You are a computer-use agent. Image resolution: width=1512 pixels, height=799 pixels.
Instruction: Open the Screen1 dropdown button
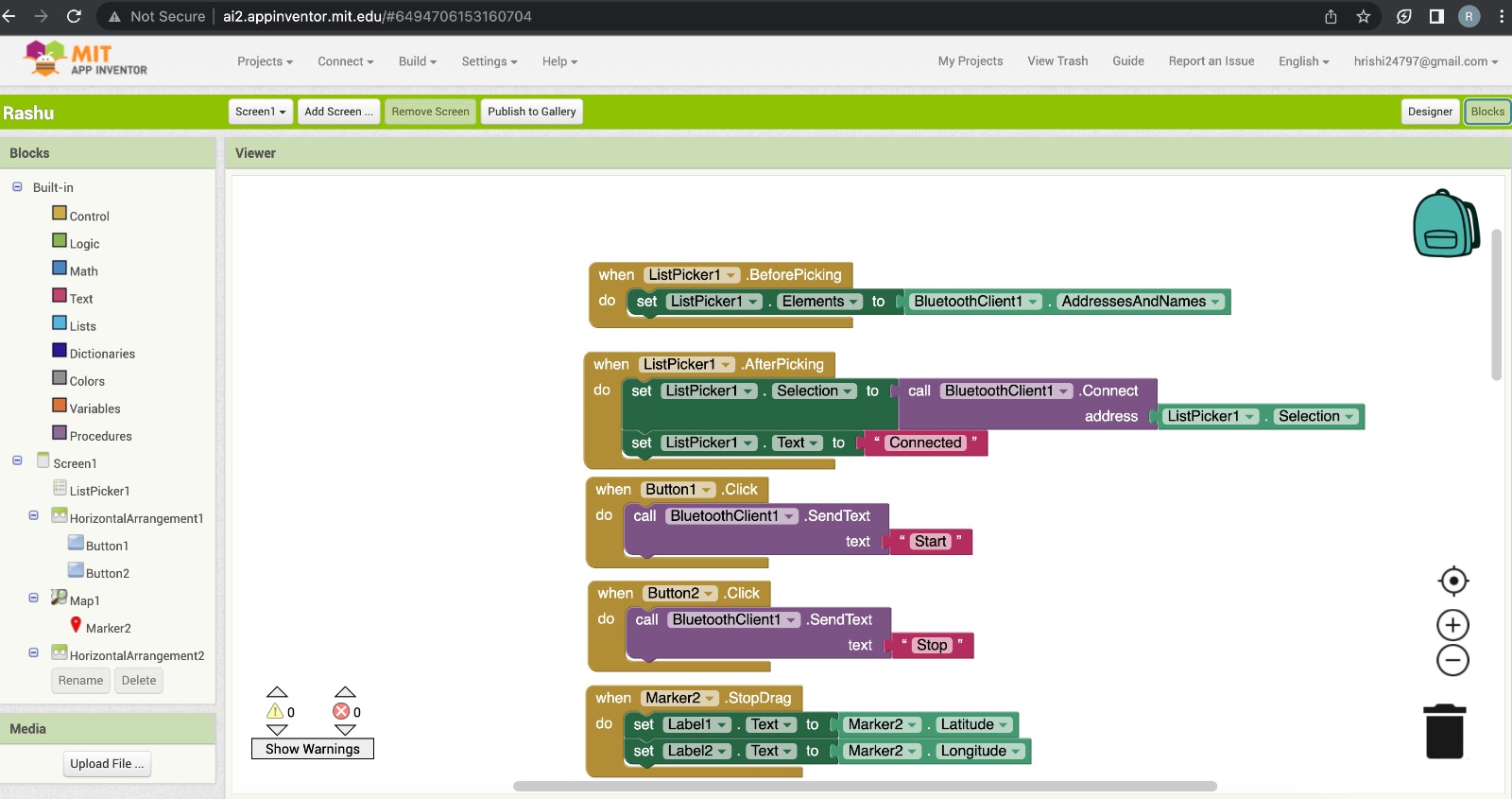[x=261, y=112]
